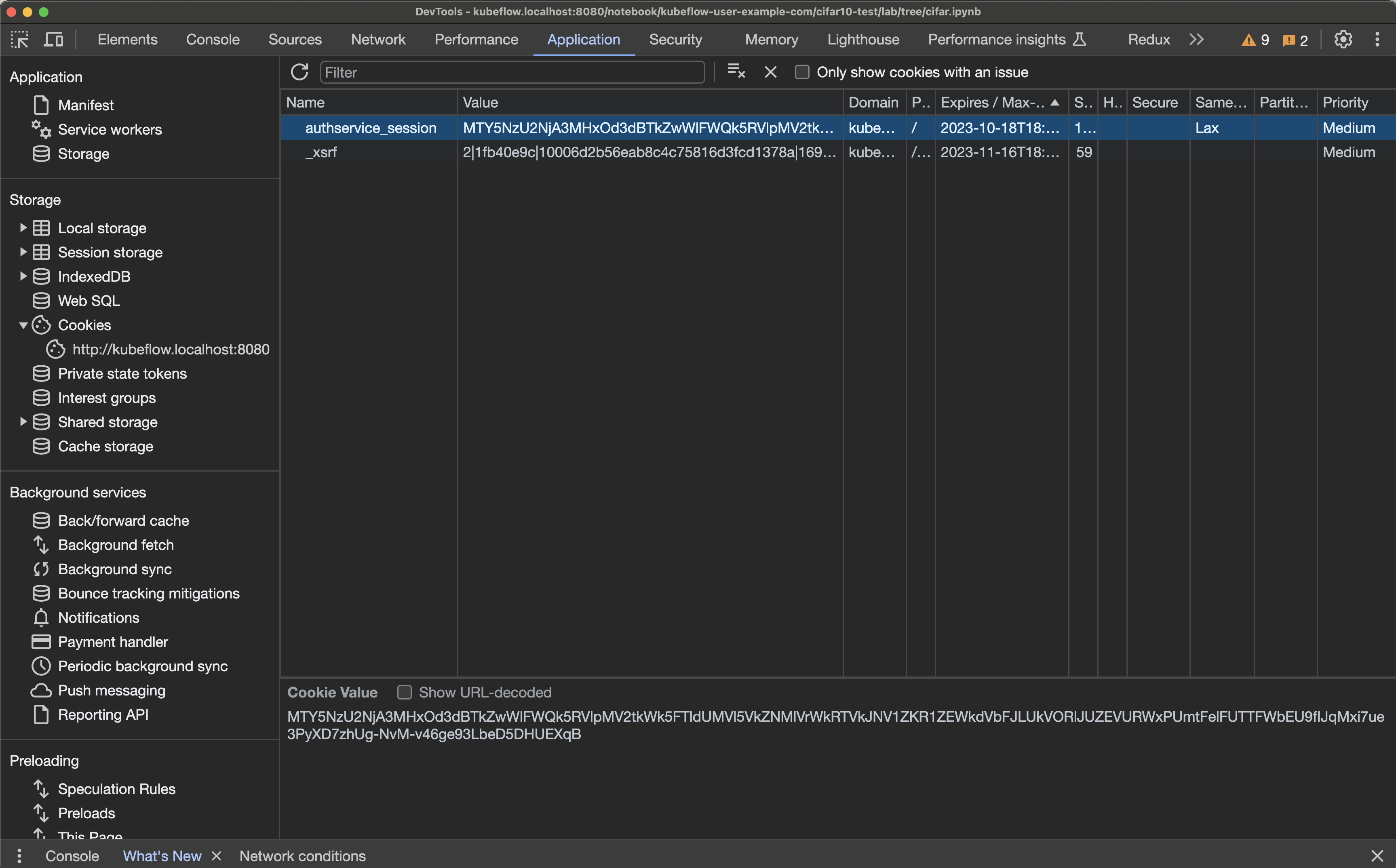
Task: Enable Only show cookies with an issue
Action: 802,72
